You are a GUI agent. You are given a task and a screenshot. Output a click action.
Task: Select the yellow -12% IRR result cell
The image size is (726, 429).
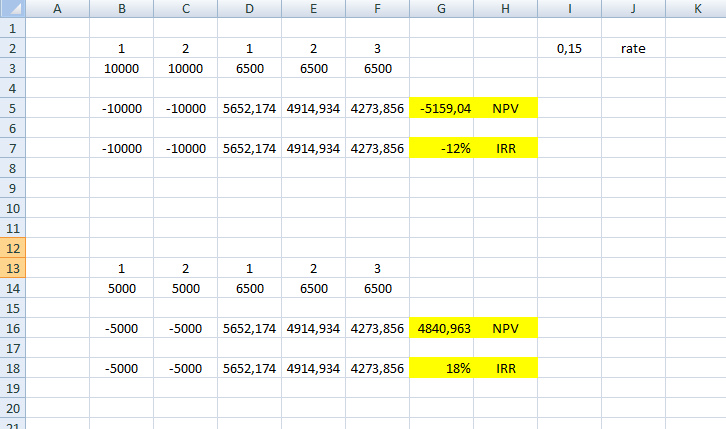pos(441,148)
